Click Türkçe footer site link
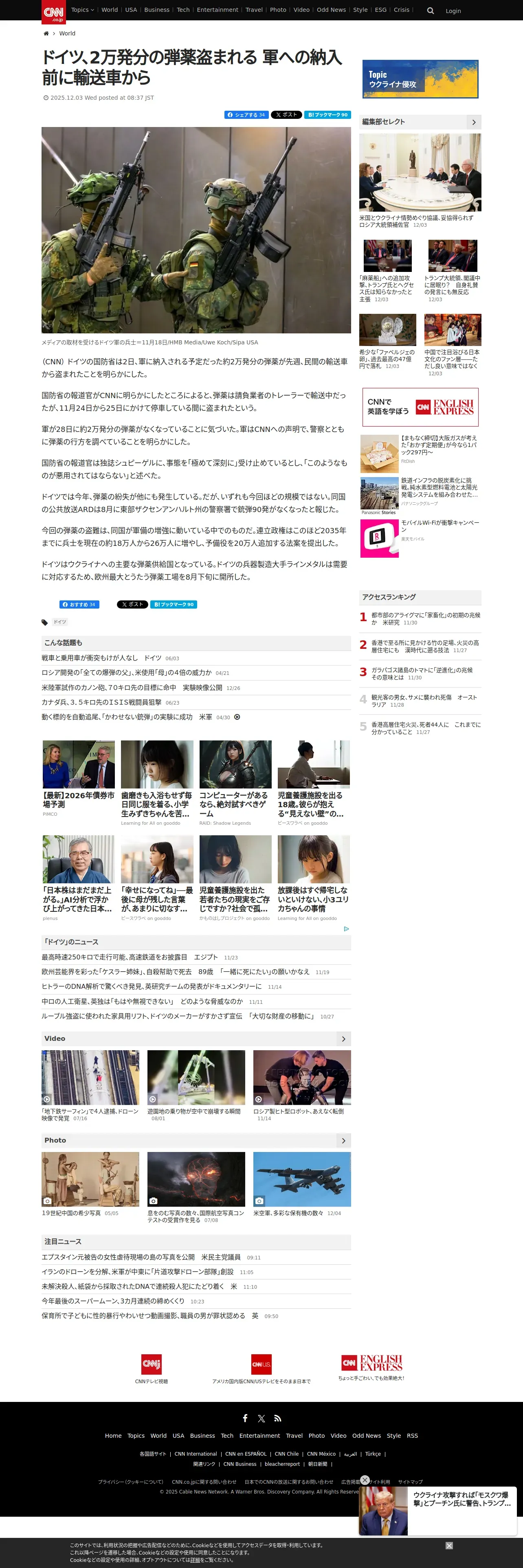 (x=373, y=1454)
